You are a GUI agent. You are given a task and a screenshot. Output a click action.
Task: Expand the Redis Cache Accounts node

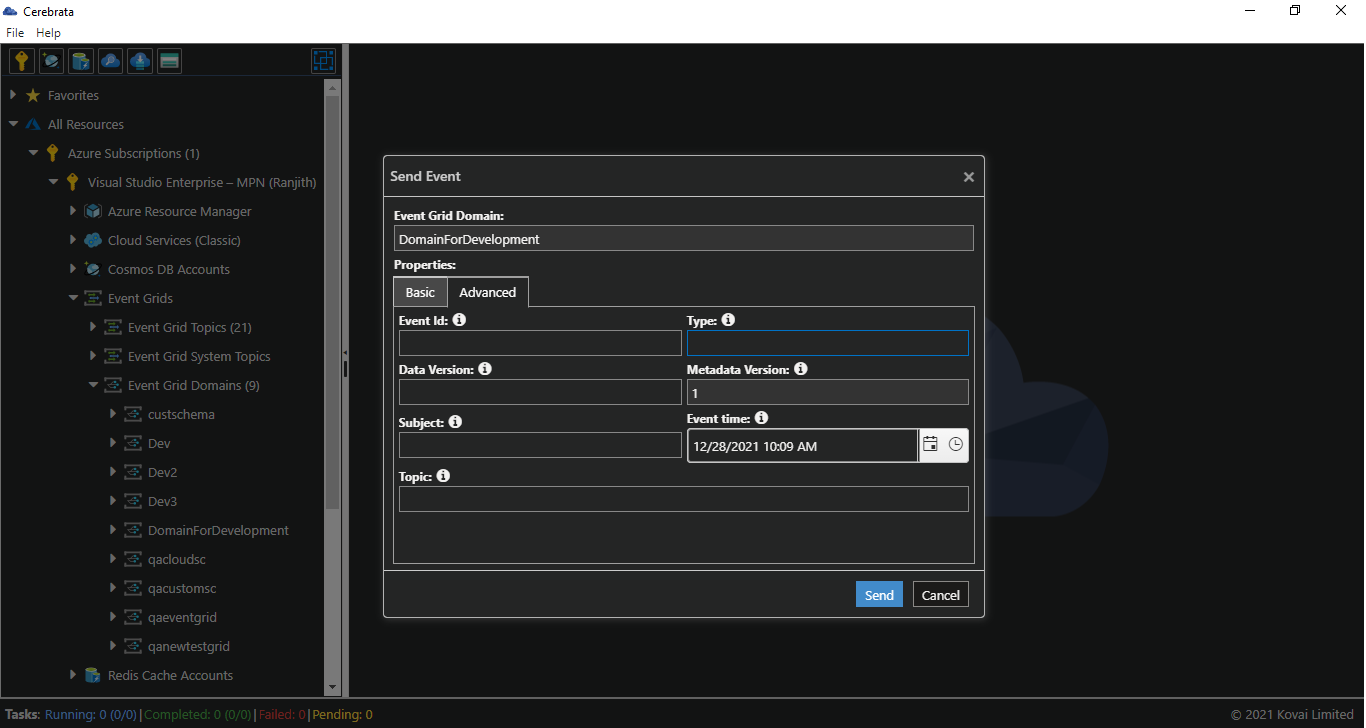tap(73, 675)
